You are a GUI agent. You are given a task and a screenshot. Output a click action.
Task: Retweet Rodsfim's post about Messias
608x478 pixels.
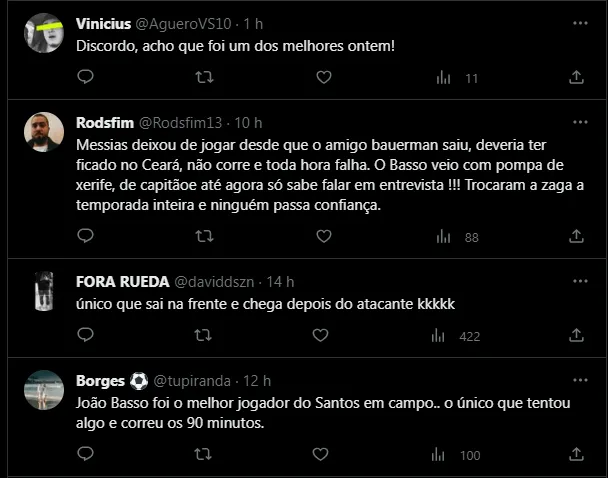pos(204,237)
